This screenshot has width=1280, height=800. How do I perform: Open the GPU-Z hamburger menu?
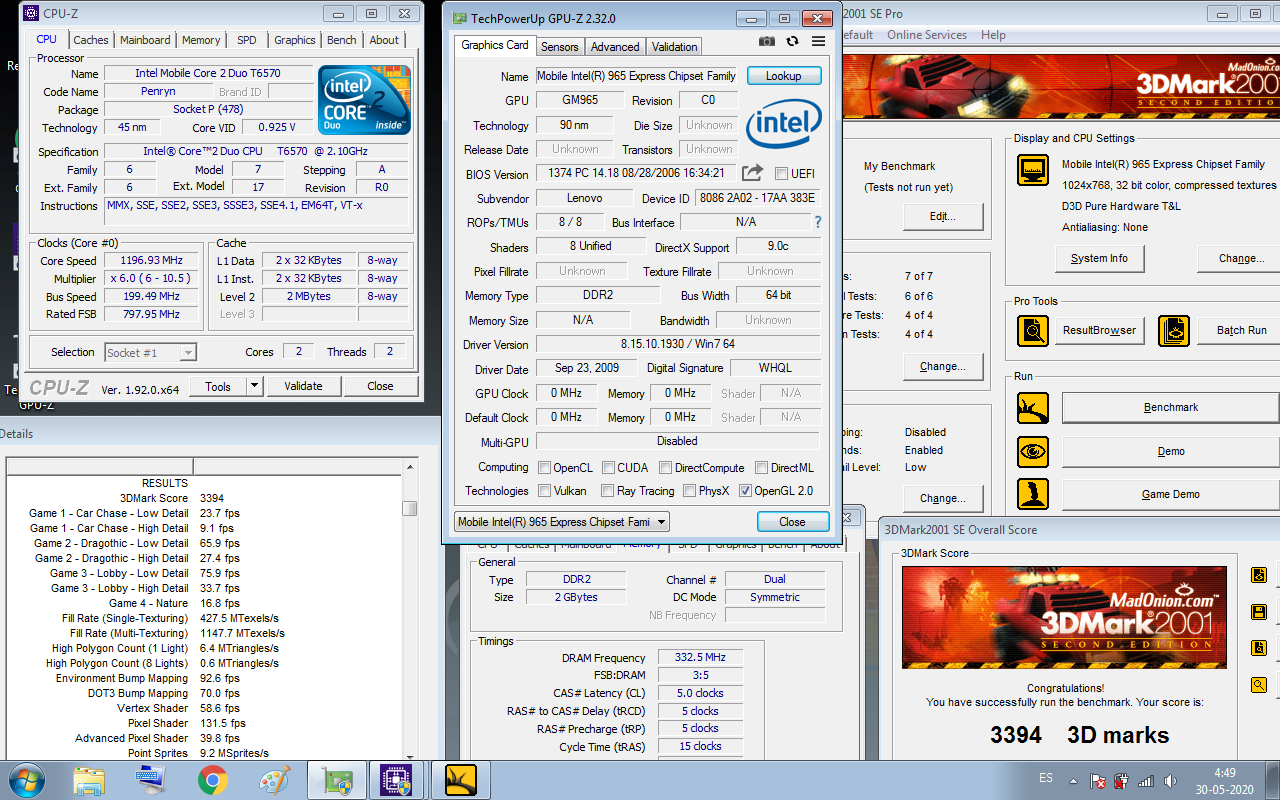pyautogui.click(x=819, y=42)
